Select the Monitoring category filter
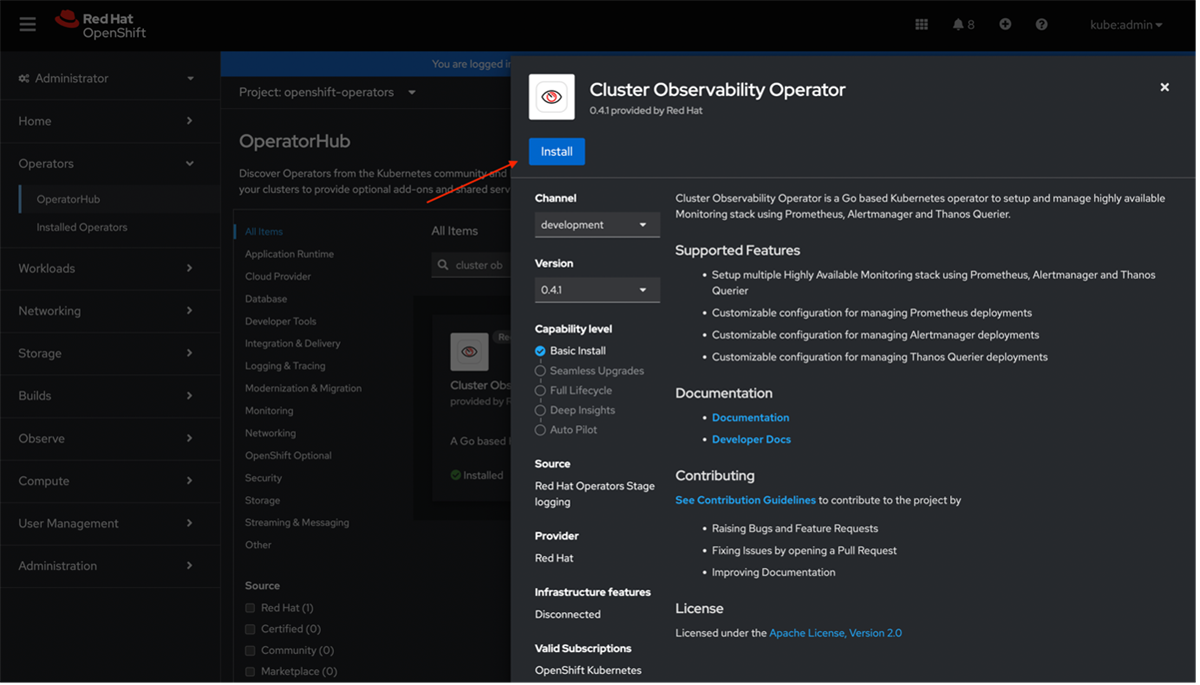 pyautogui.click(x=268, y=410)
